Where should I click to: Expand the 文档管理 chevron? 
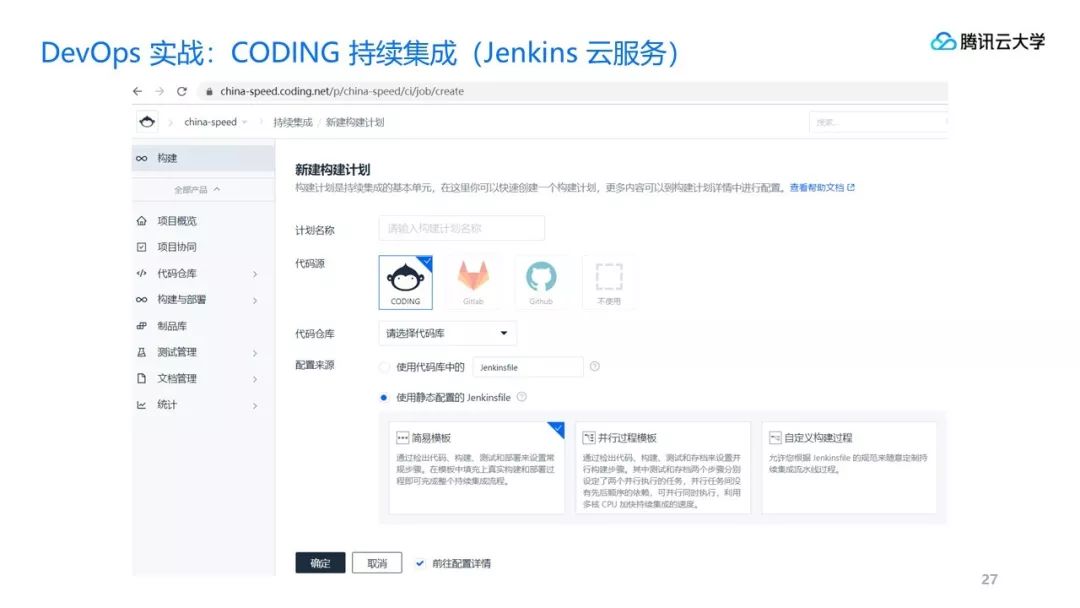(x=255, y=379)
